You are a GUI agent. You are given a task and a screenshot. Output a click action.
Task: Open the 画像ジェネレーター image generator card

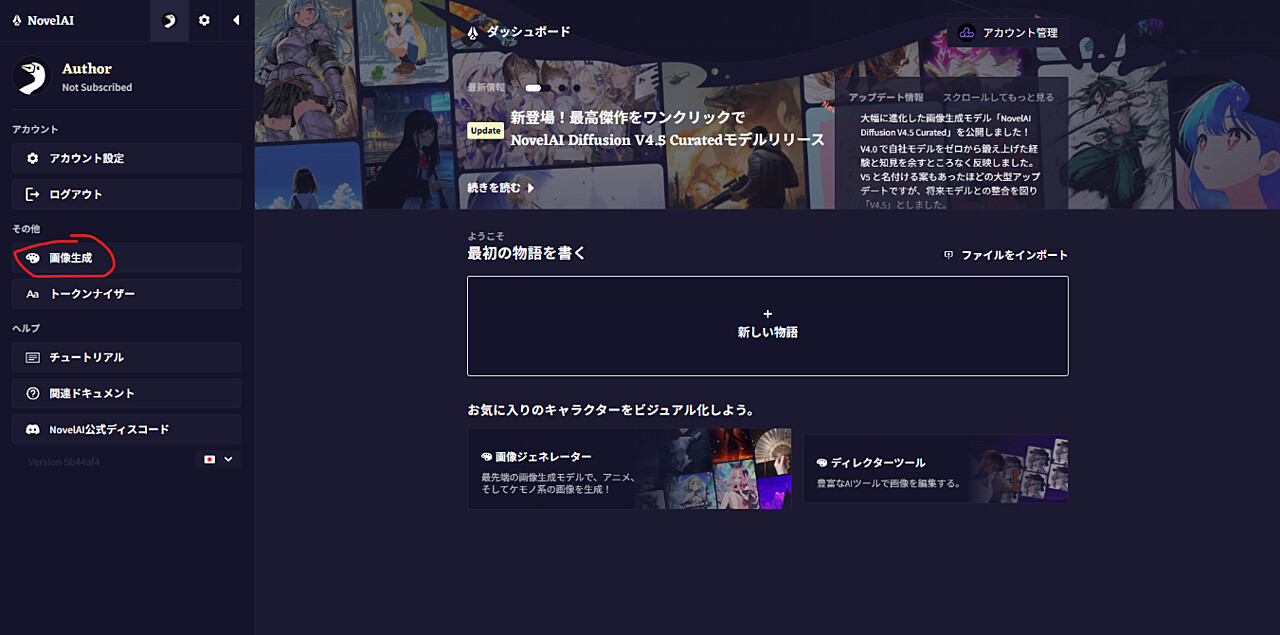coord(629,469)
